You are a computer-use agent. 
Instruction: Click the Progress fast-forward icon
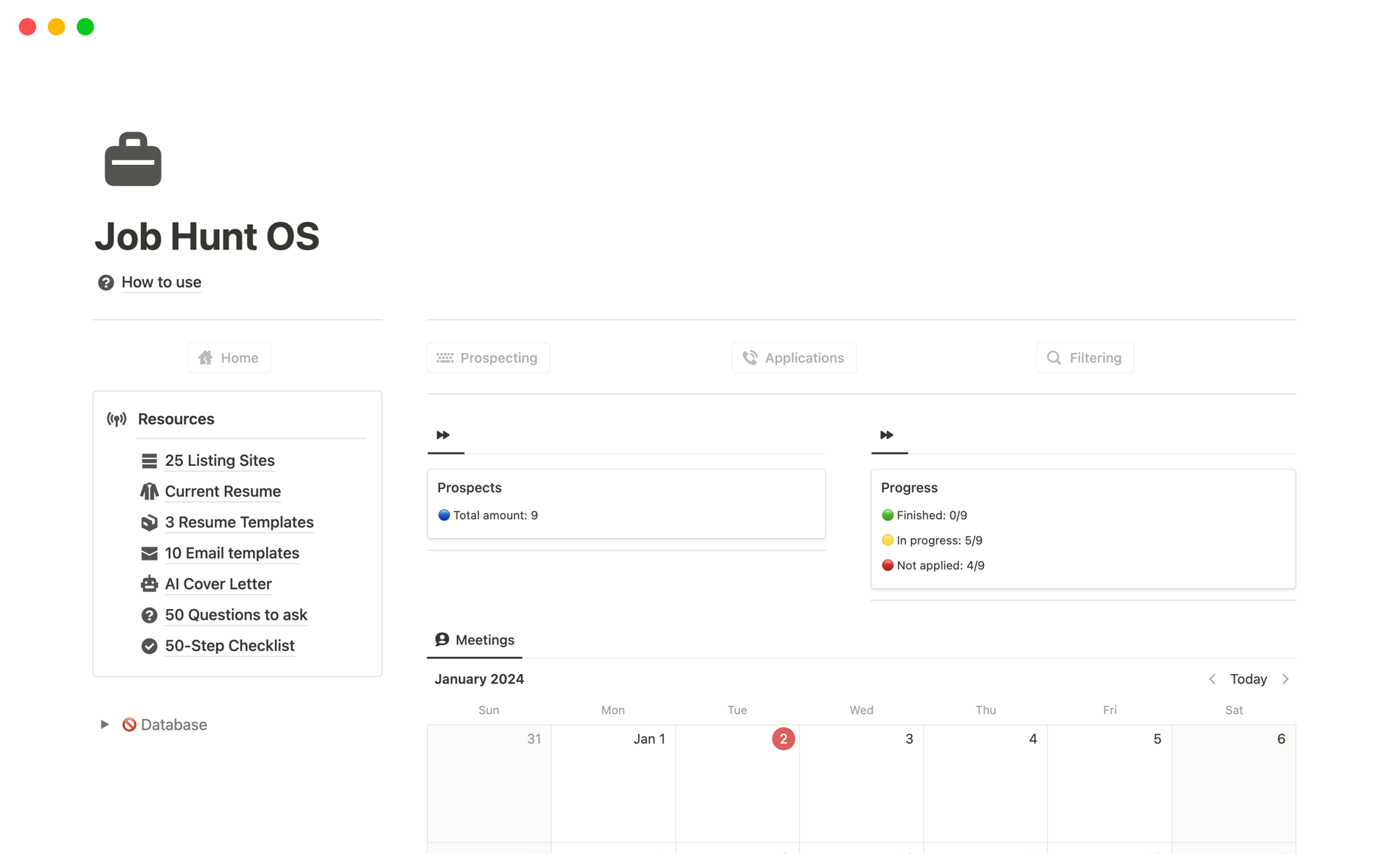tap(886, 434)
